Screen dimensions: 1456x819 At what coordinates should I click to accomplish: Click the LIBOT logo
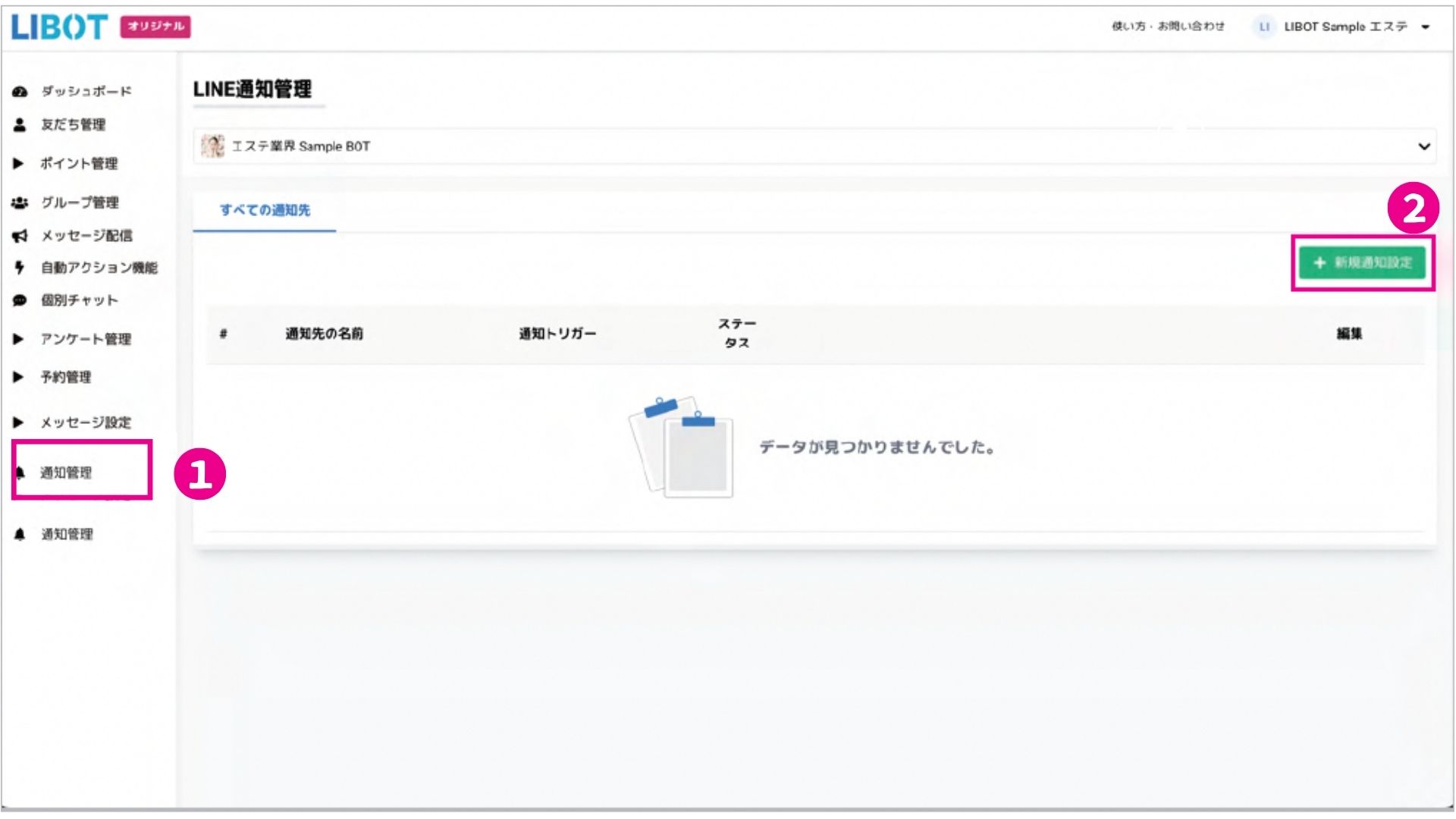(x=60, y=27)
